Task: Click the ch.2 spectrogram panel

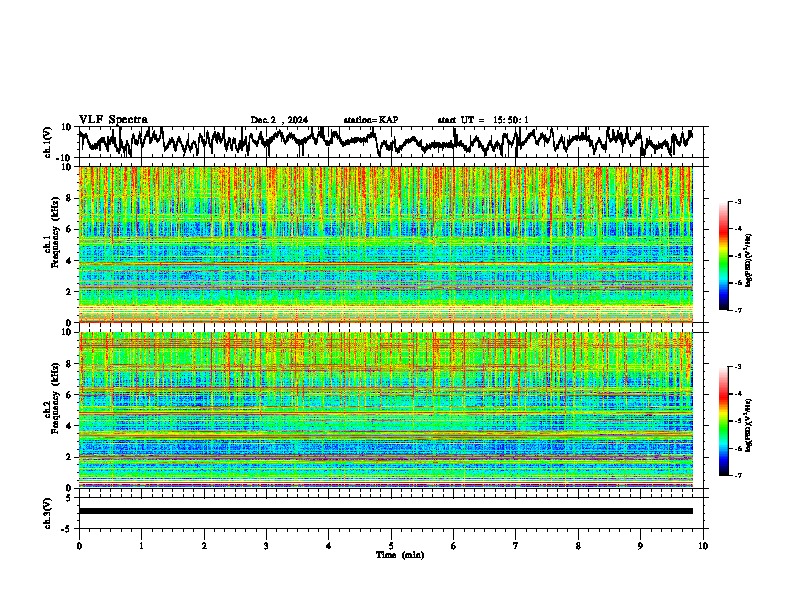Action: click(x=386, y=410)
